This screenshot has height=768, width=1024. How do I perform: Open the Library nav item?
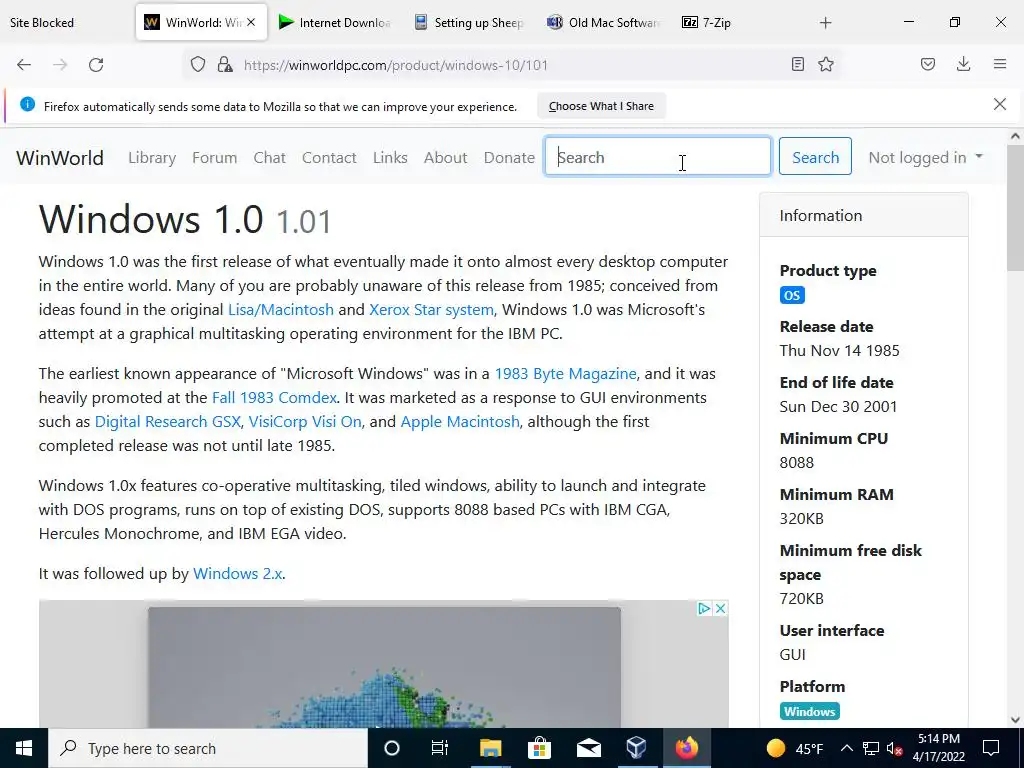(x=152, y=157)
